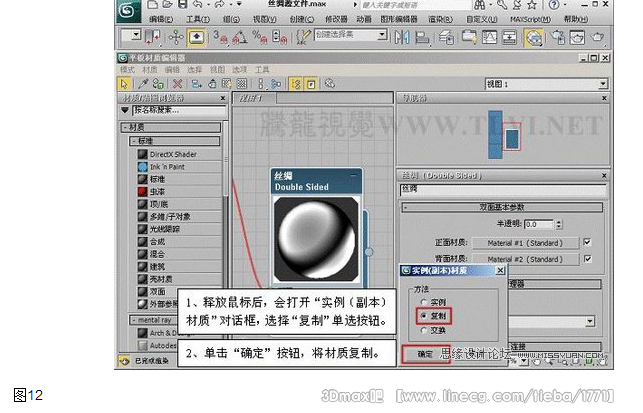Open the 创建(C) menu
643x413 pixels.
pos(301,19)
